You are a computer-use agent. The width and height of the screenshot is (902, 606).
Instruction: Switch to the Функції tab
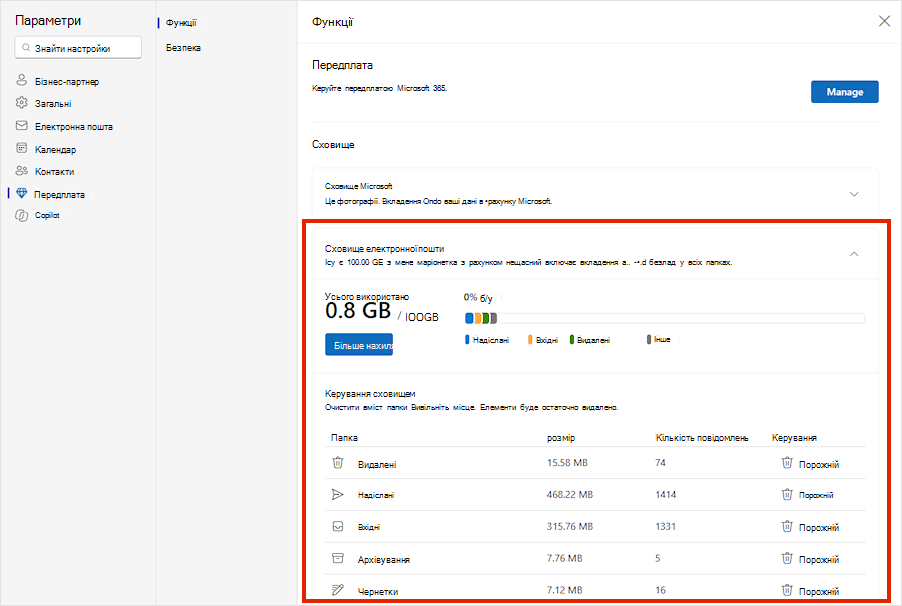coord(181,22)
